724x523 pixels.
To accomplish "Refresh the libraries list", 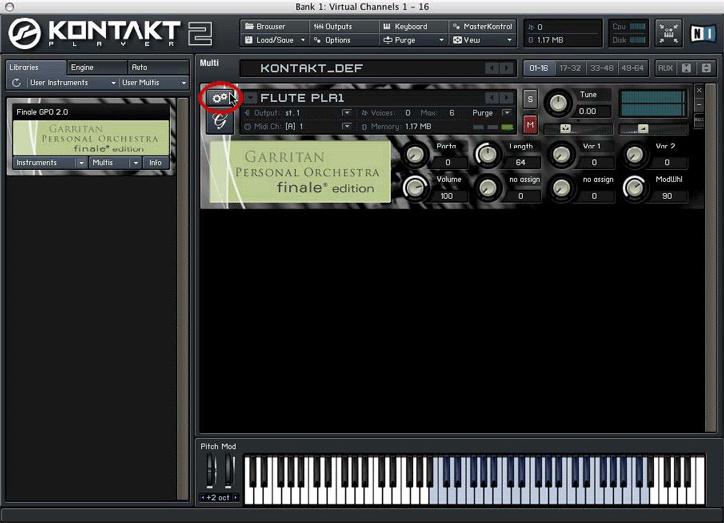I will pos(16,83).
